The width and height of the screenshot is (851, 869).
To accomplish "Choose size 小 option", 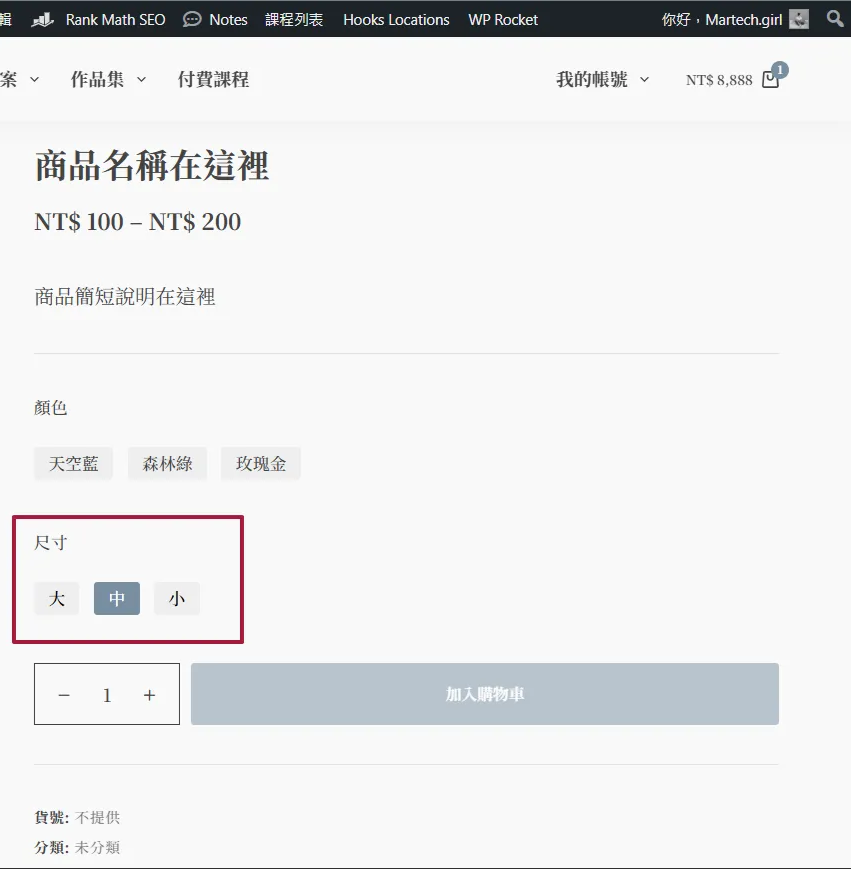I will pos(177,599).
